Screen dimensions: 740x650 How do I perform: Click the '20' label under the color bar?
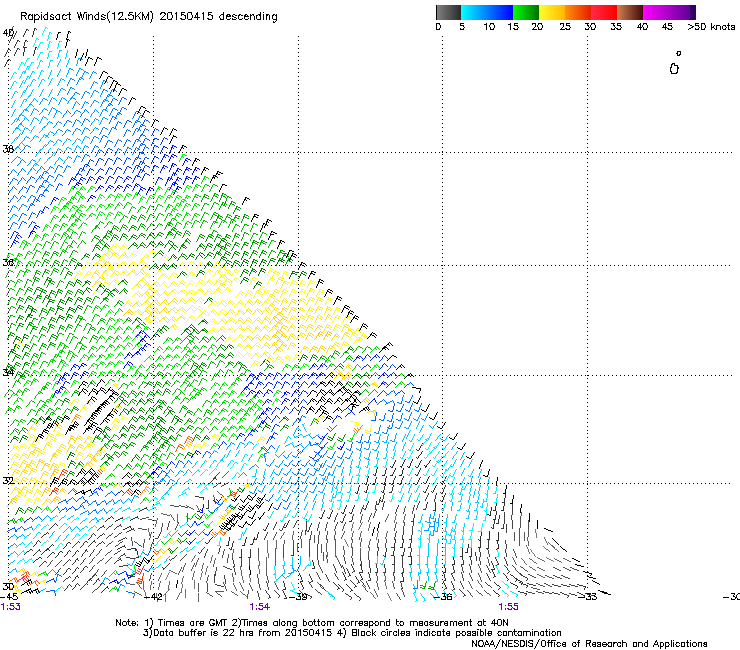[537, 27]
